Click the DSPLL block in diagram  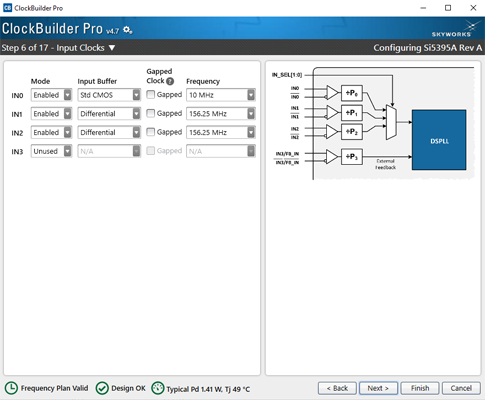[x=439, y=140]
